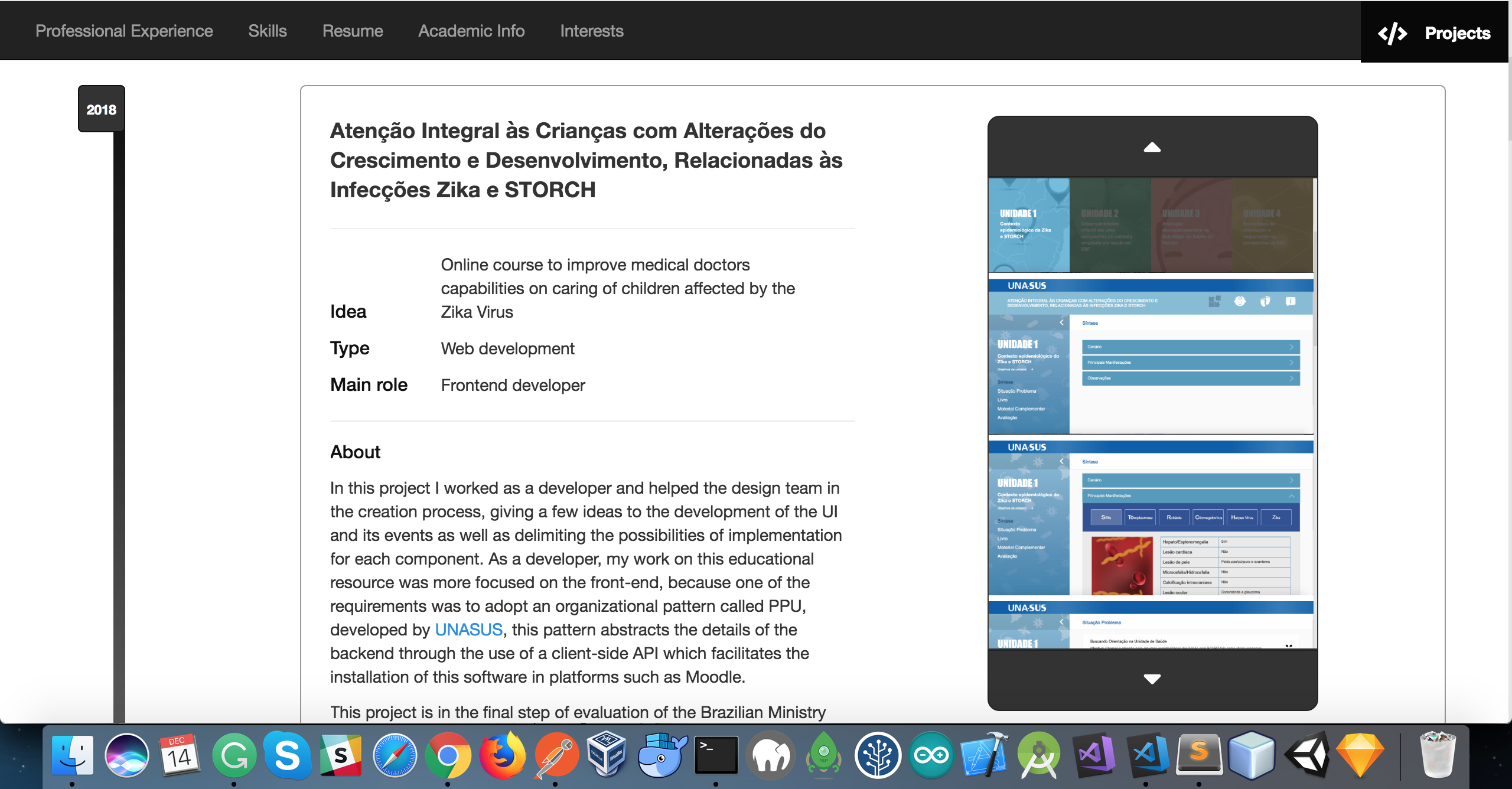Go to the Skills section
1512x789 pixels.
click(x=267, y=31)
